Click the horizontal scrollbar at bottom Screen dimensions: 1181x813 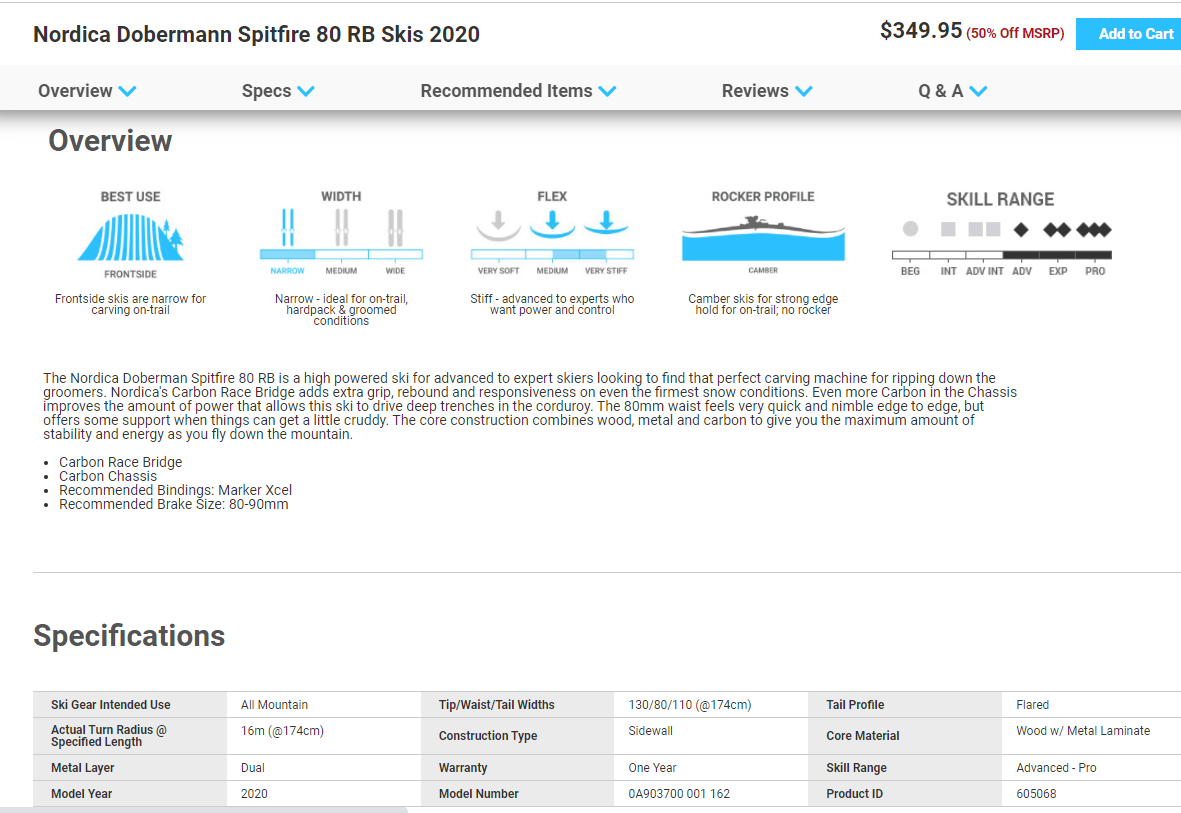[x=203, y=810]
